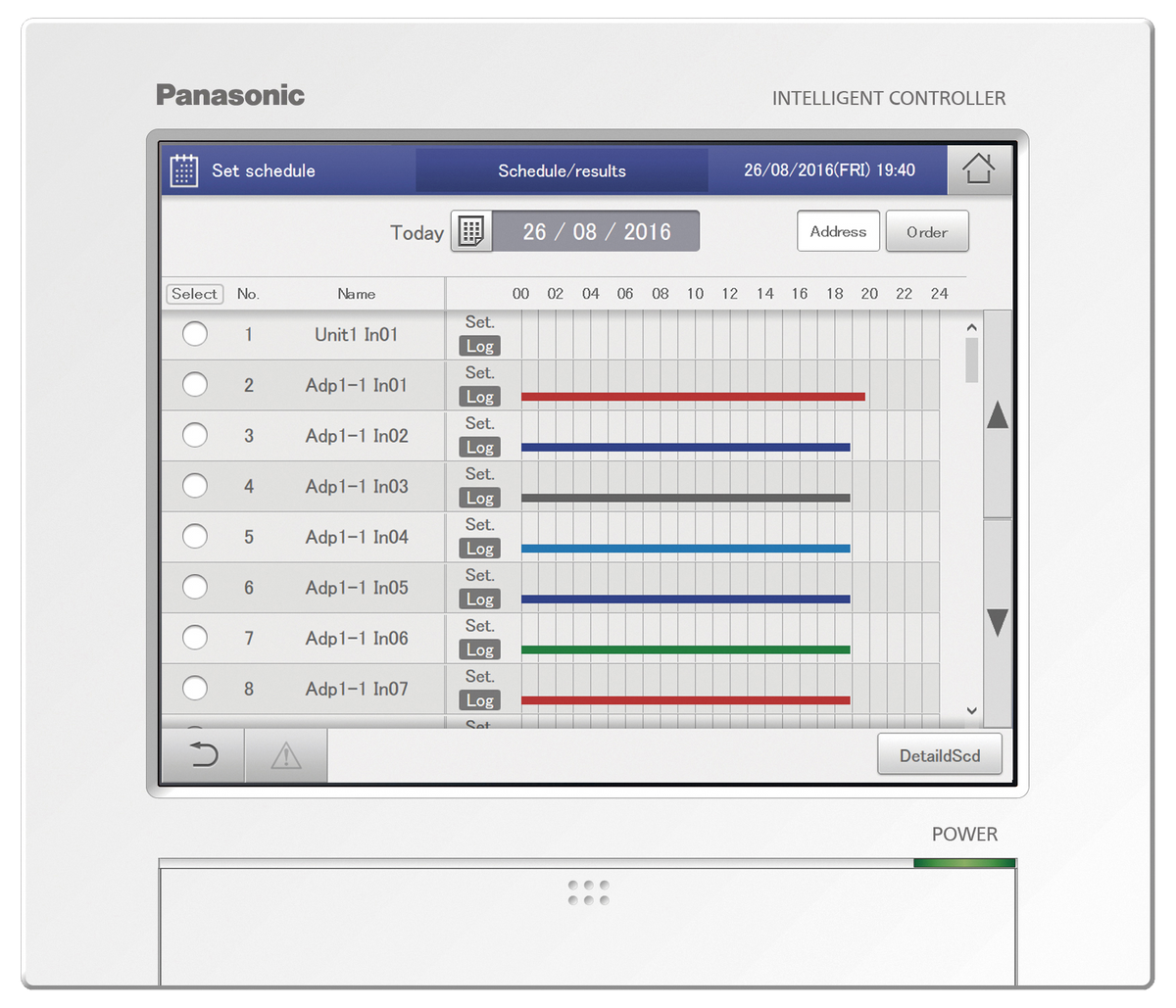Click the Set schedule calendar icon
The width and height of the screenshot is (1176, 1008).
tap(184, 170)
